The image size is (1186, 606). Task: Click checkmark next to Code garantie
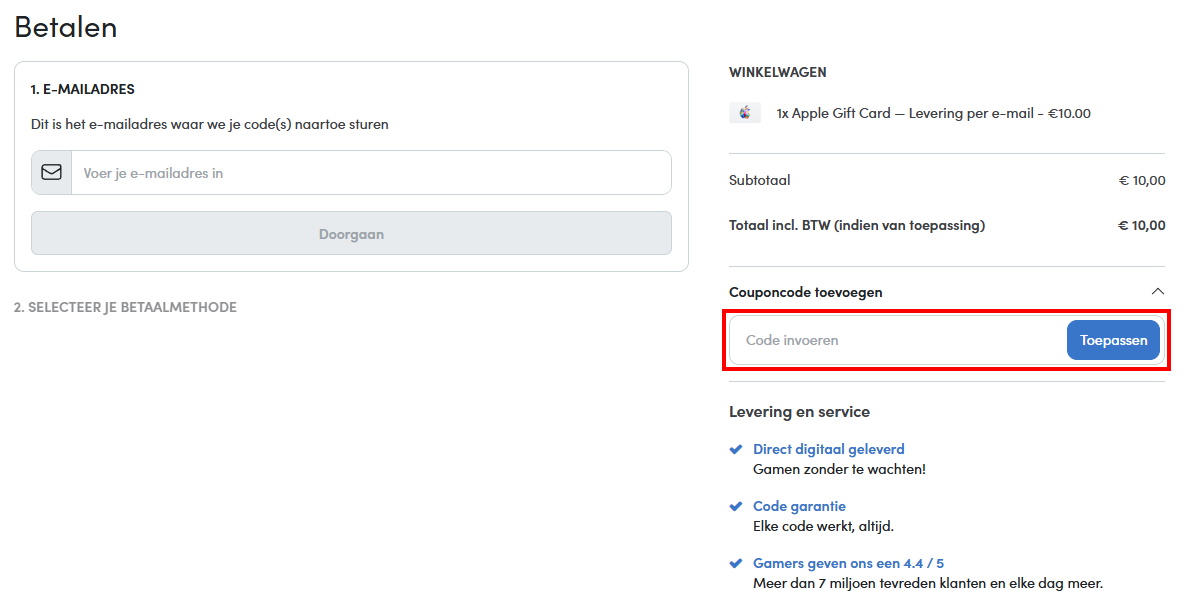[x=737, y=506]
